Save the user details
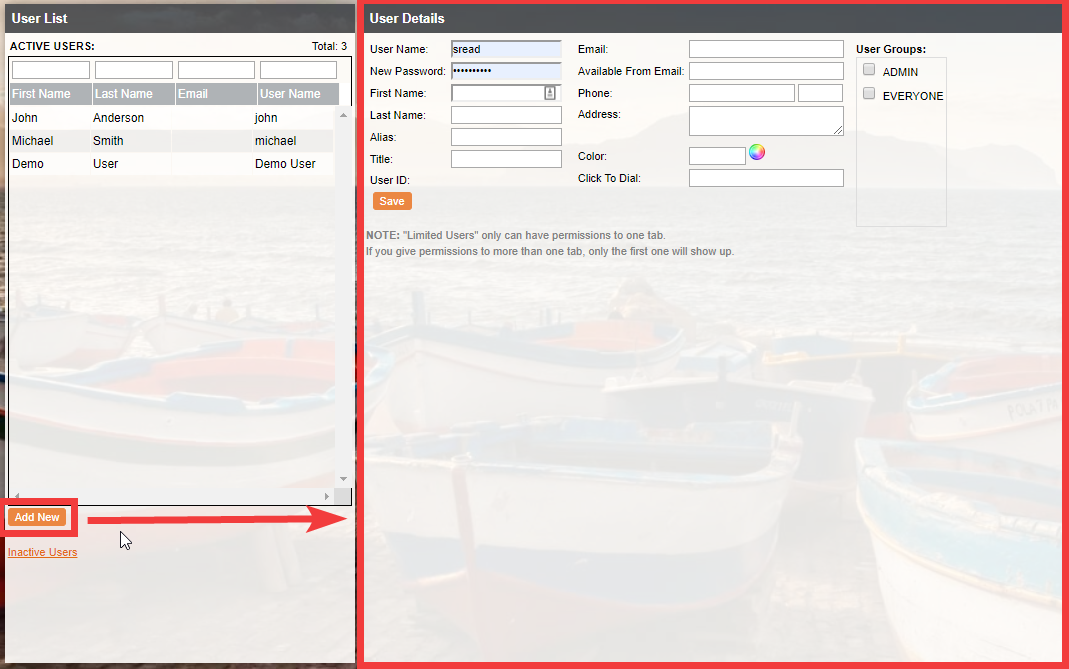The image size is (1069, 669). (392, 201)
